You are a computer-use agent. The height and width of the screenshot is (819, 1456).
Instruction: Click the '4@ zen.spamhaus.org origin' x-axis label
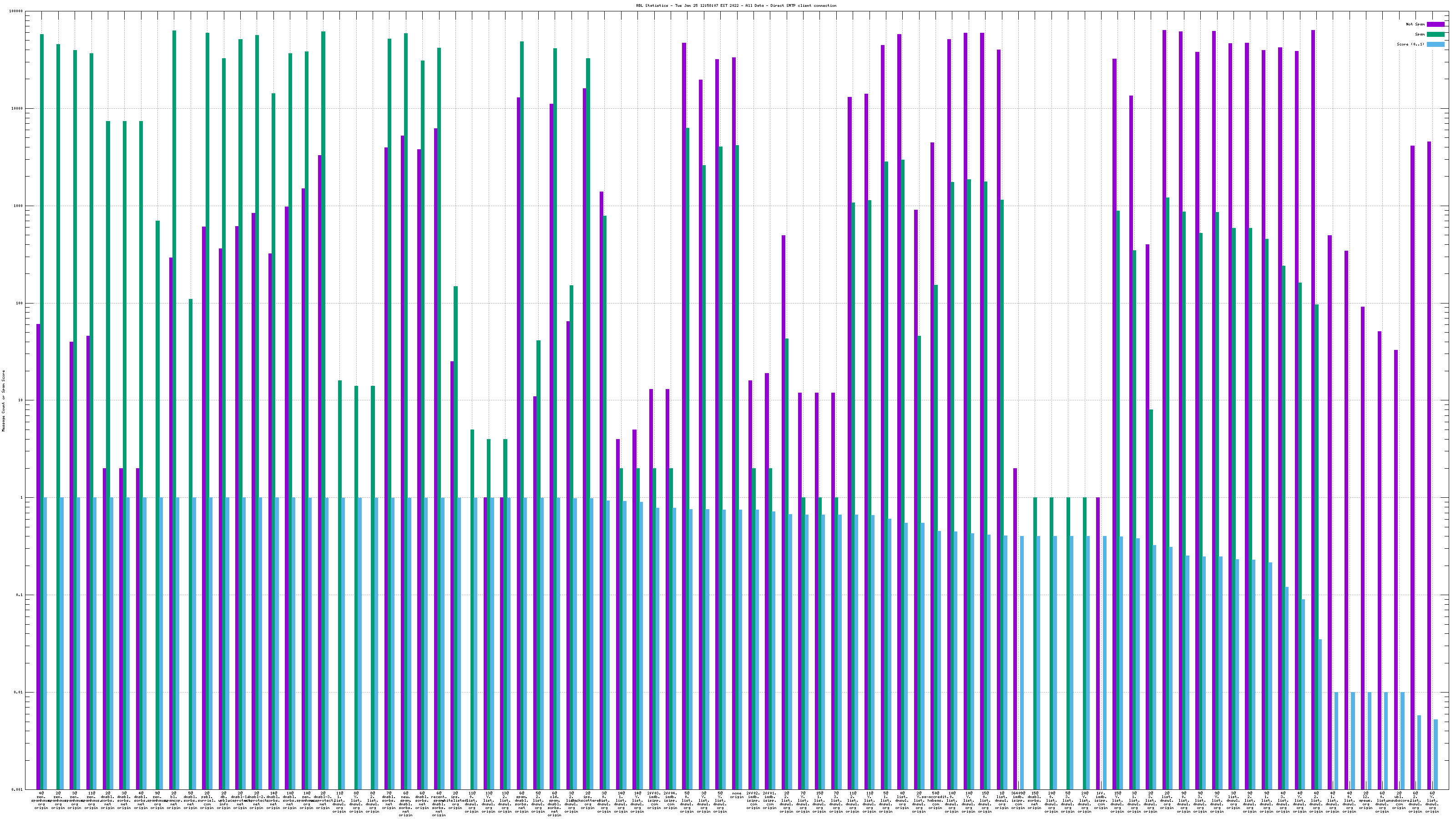pyautogui.click(x=41, y=800)
